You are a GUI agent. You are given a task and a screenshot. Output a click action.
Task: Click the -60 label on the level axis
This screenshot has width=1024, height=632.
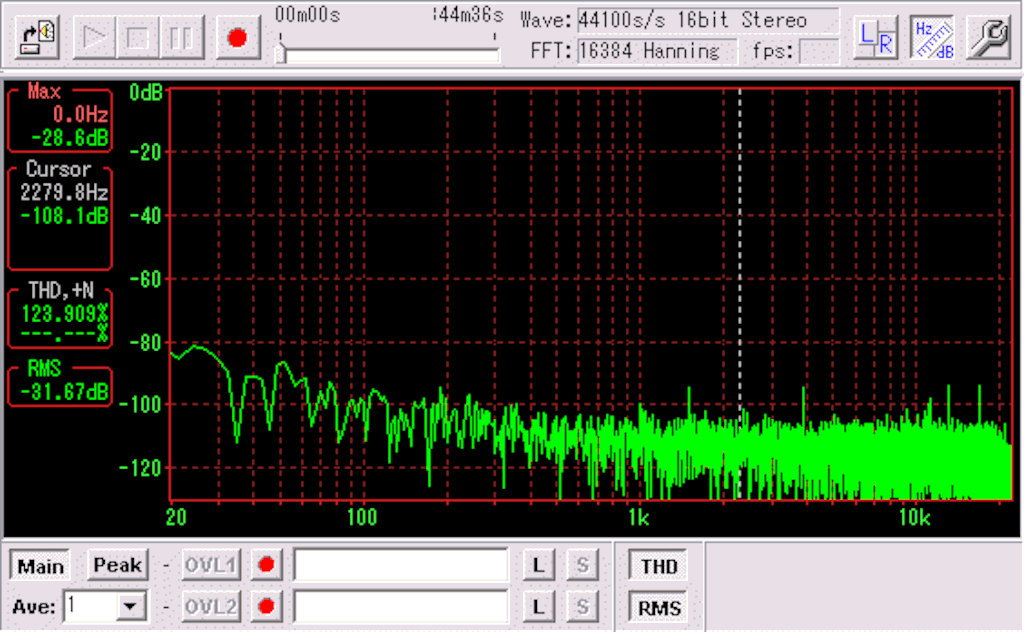point(144,279)
